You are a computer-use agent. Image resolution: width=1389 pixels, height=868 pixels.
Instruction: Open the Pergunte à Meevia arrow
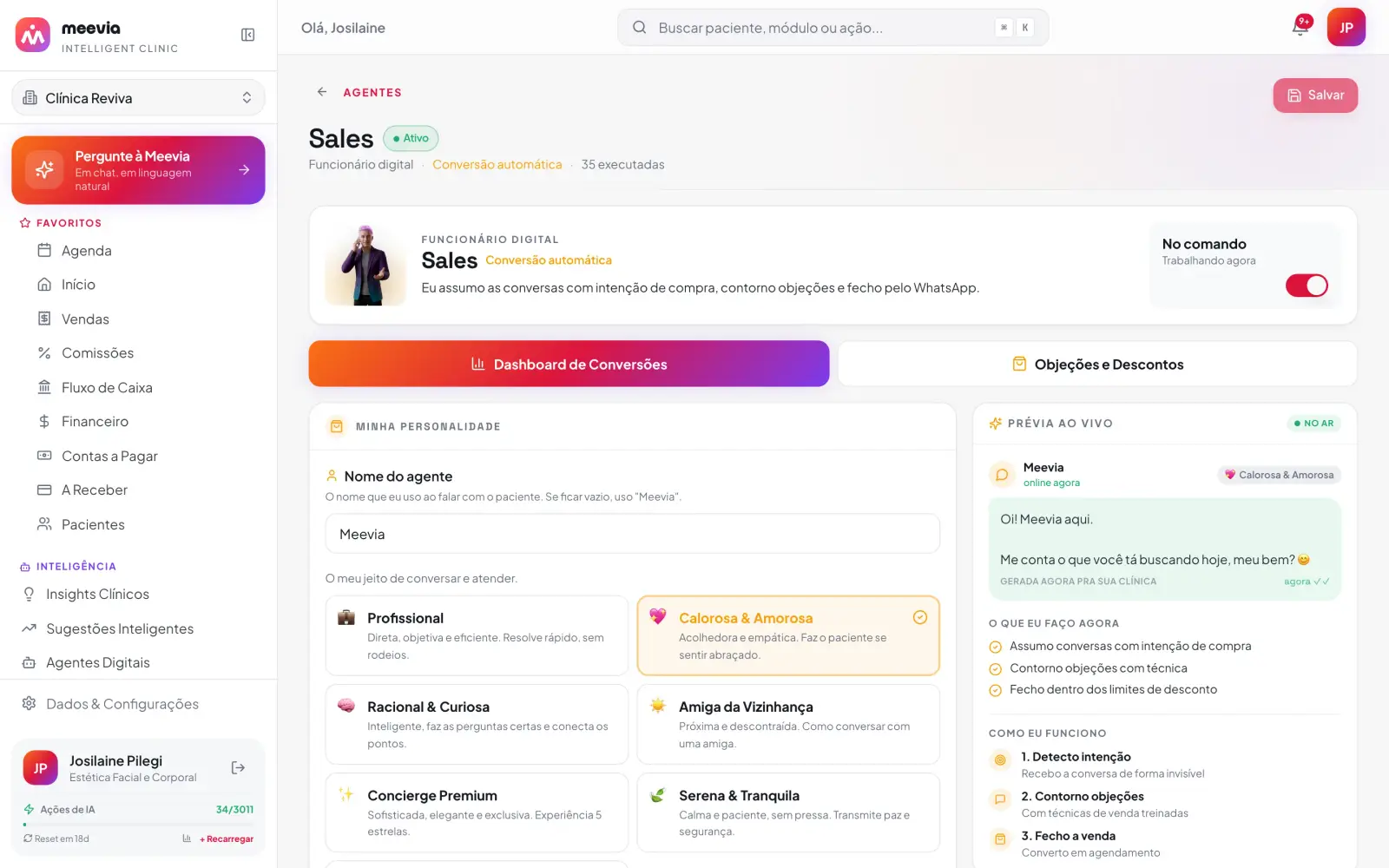244,170
